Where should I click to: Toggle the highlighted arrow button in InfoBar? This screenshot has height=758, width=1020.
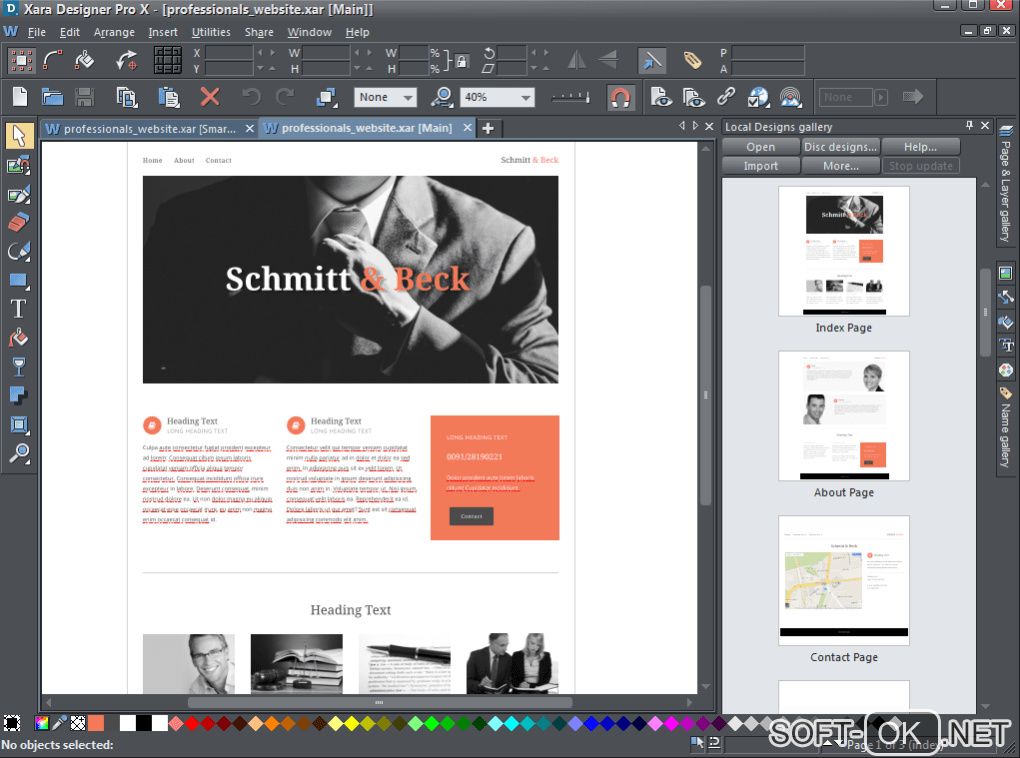[651, 61]
